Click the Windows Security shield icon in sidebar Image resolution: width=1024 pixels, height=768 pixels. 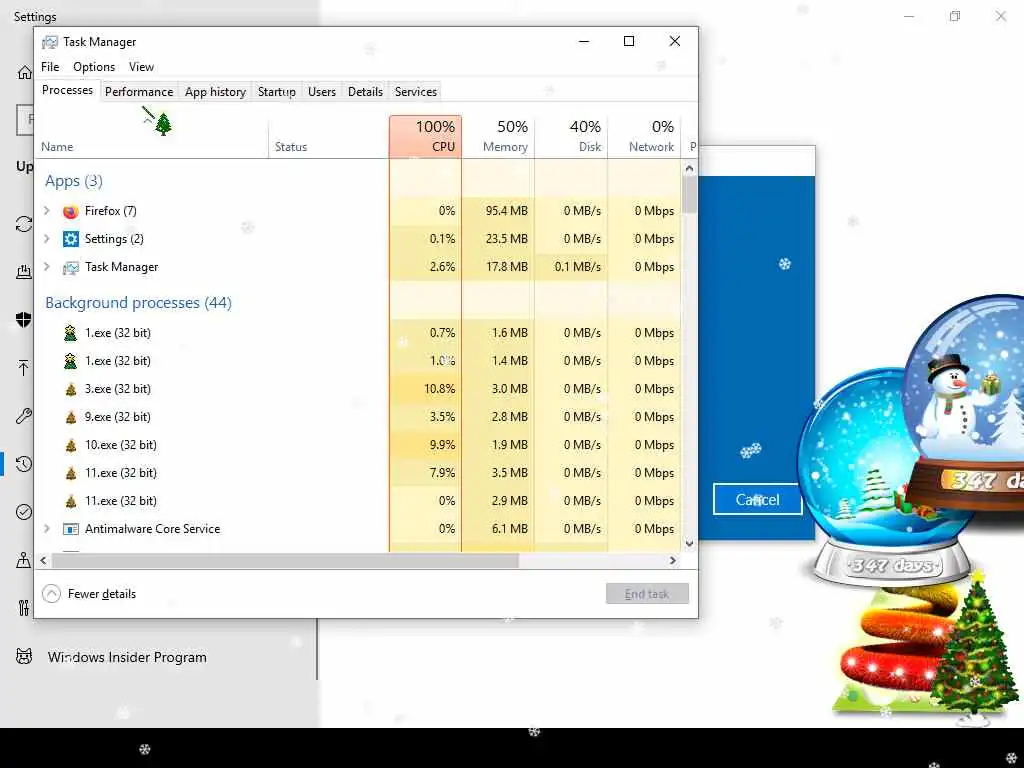pos(24,319)
